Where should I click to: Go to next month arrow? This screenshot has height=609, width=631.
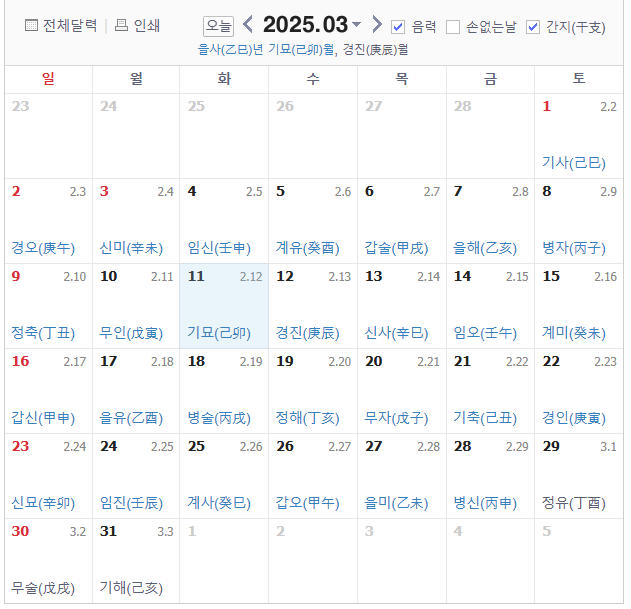tap(376, 25)
